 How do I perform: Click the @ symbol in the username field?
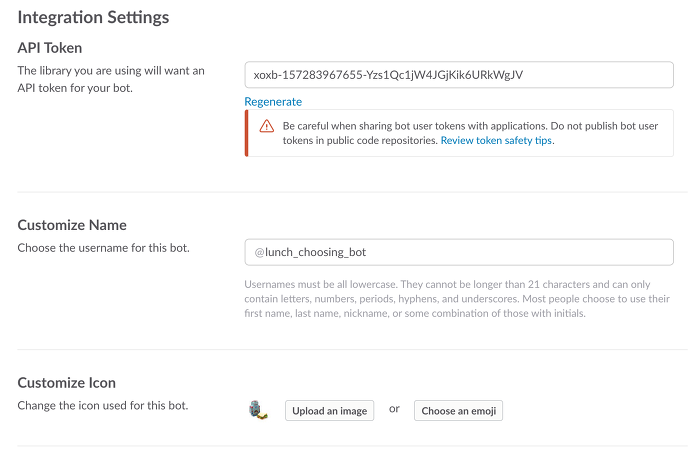[x=259, y=252]
